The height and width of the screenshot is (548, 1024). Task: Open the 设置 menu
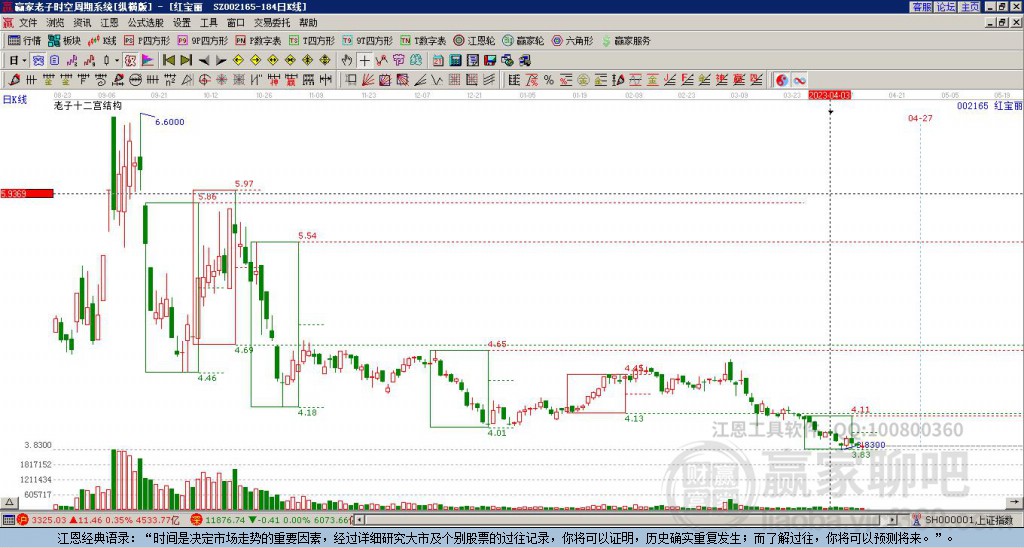pyautogui.click(x=182, y=23)
